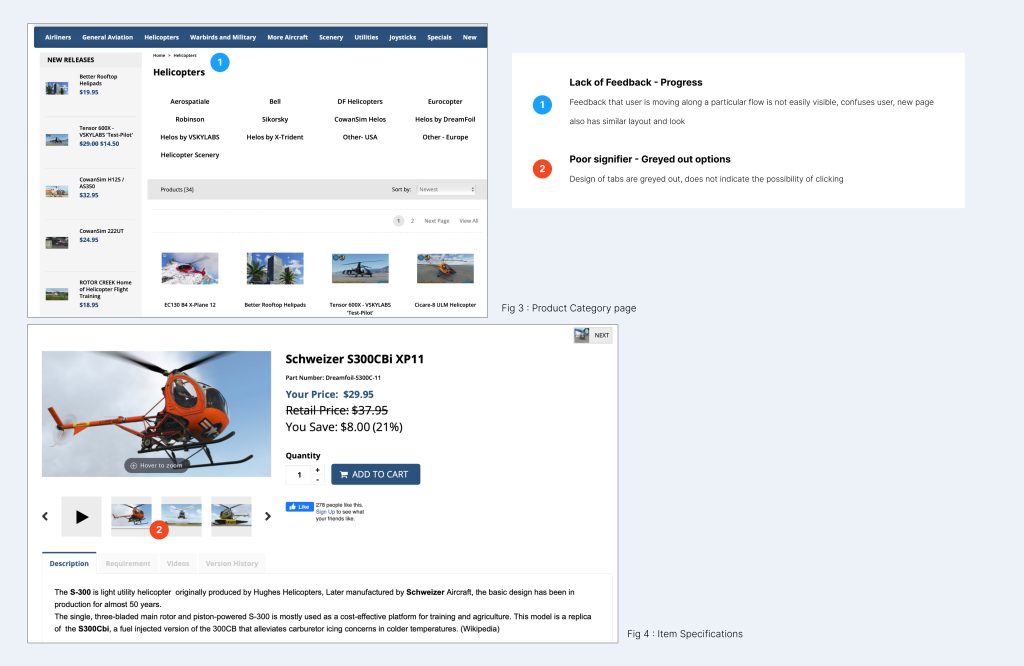Click the quantity input field
Image resolution: width=1024 pixels, height=666 pixels.
click(299, 475)
